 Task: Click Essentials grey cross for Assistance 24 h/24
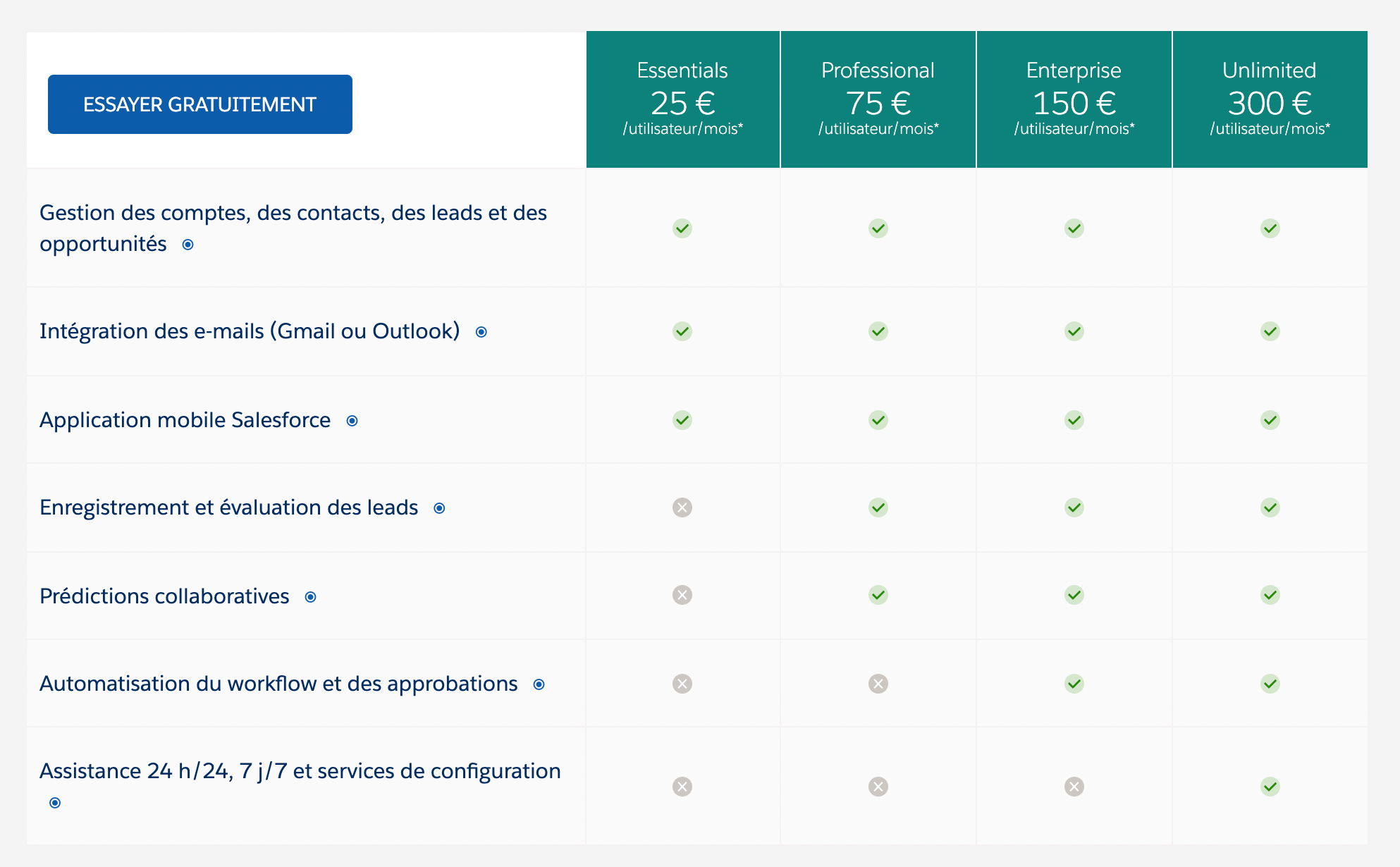click(x=682, y=787)
